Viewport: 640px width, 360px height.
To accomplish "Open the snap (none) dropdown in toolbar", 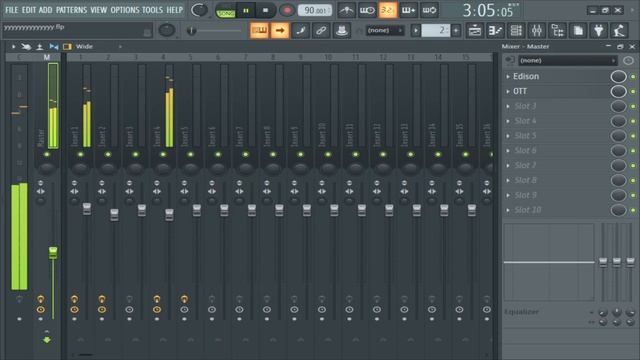I will [x=384, y=30].
